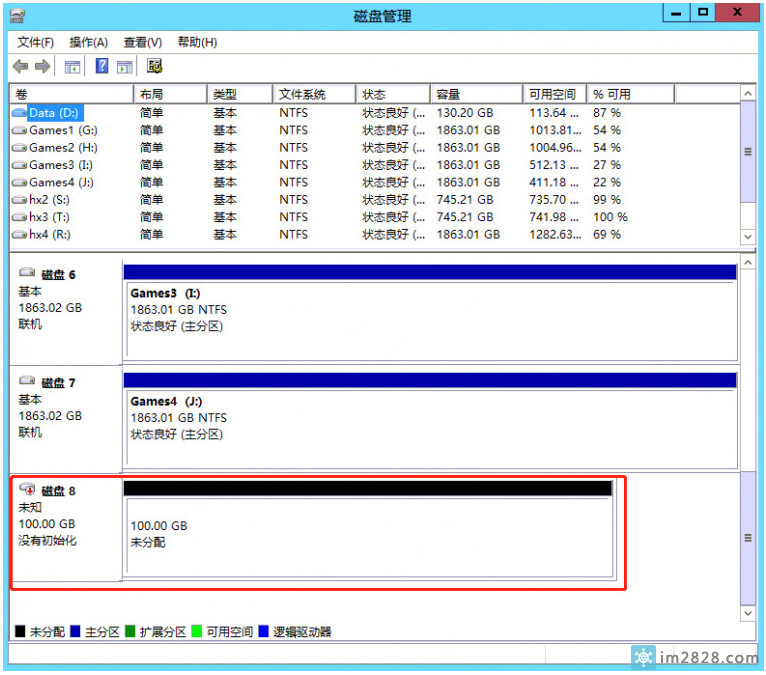Click the volume list scrollbar down arrow
Image resolution: width=766 pixels, height=675 pixels.
[747, 236]
